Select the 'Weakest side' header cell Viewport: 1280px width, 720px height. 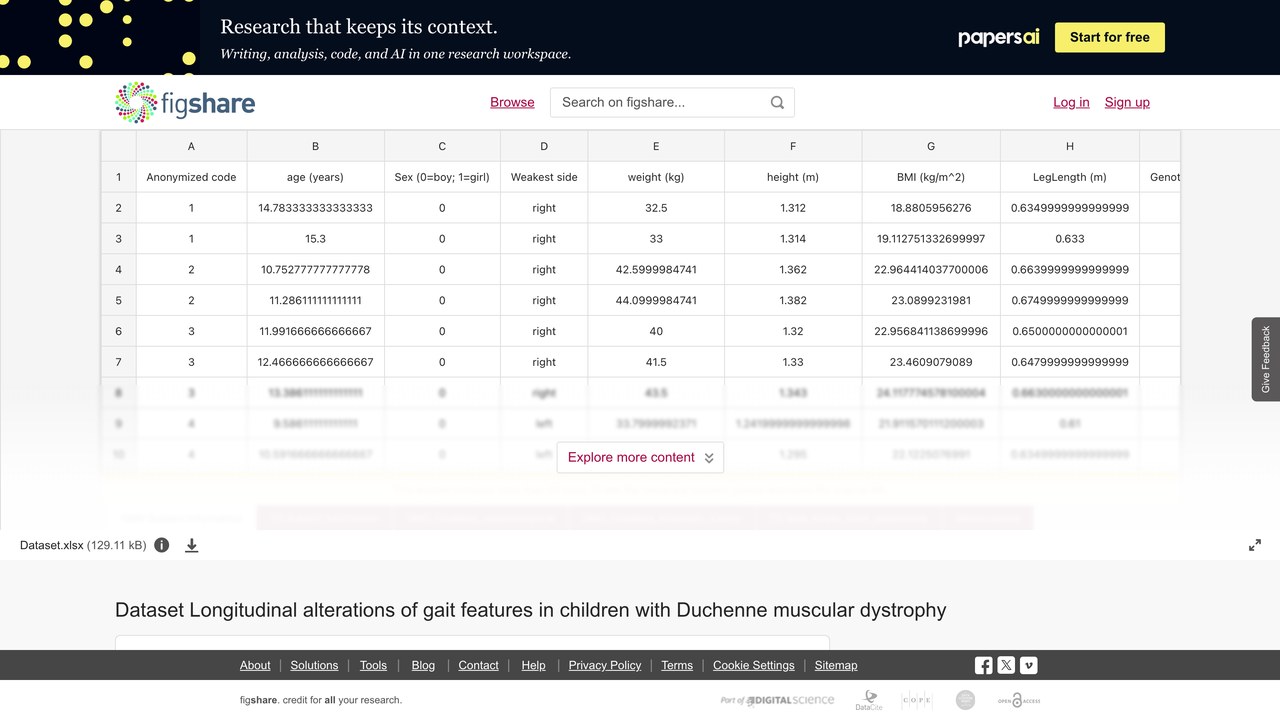(x=544, y=177)
